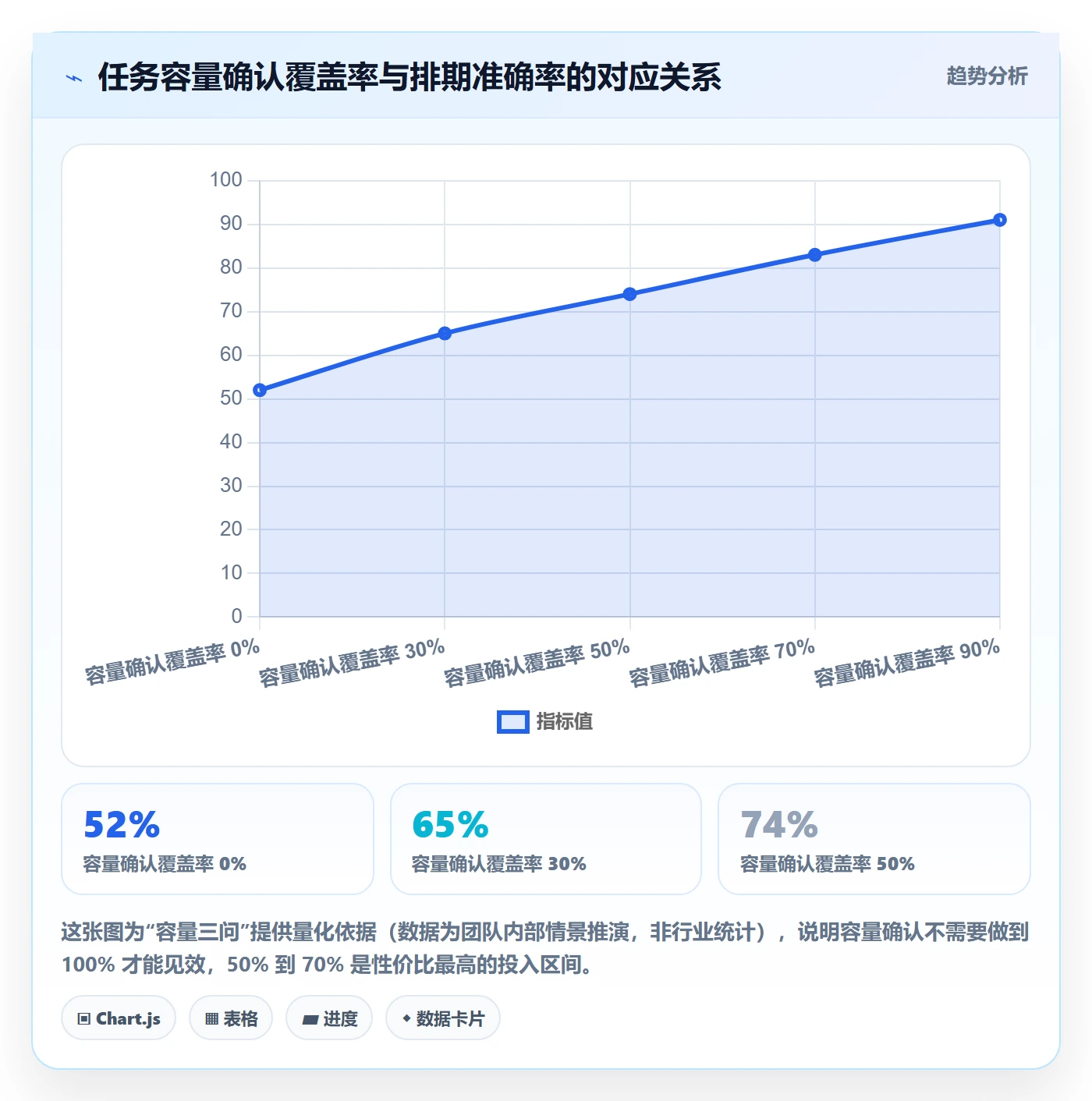This screenshot has height=1101, width=1092.
Task: Select the 表格 tag chip
Action: click(x=231, y=1018)
